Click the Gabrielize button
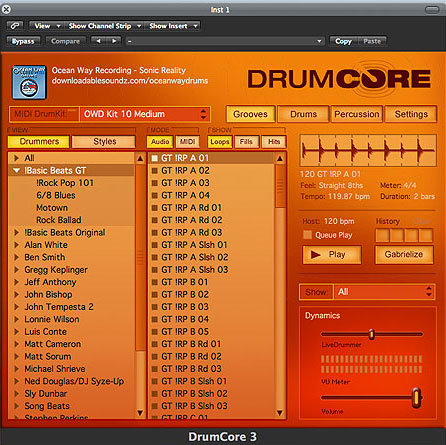Image resolution: width=446 pixels, height=445 pixels. coord(404,255)
